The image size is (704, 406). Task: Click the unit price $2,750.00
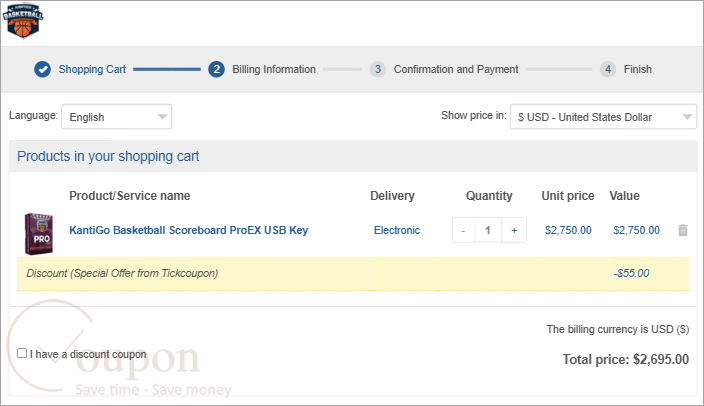pyautogui.click(x=568, y=230)
